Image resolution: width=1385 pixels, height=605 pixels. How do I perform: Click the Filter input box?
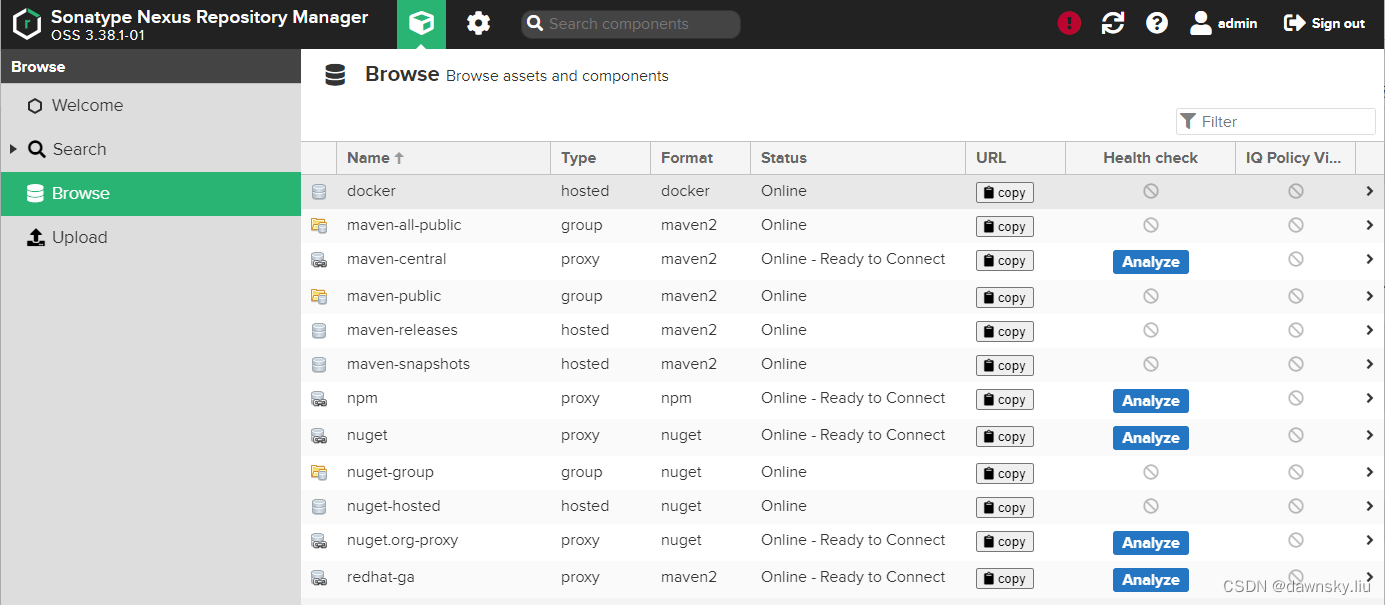tap(1276, 121)
